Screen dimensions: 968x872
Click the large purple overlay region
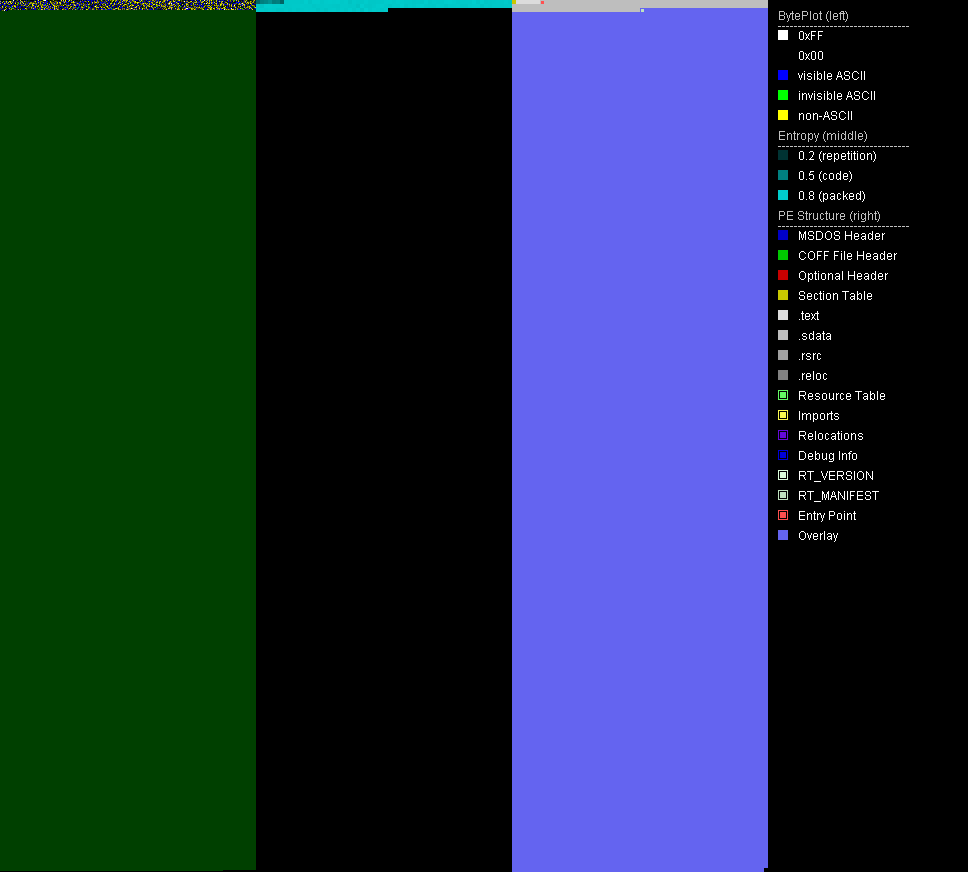[x=639, y=440]
